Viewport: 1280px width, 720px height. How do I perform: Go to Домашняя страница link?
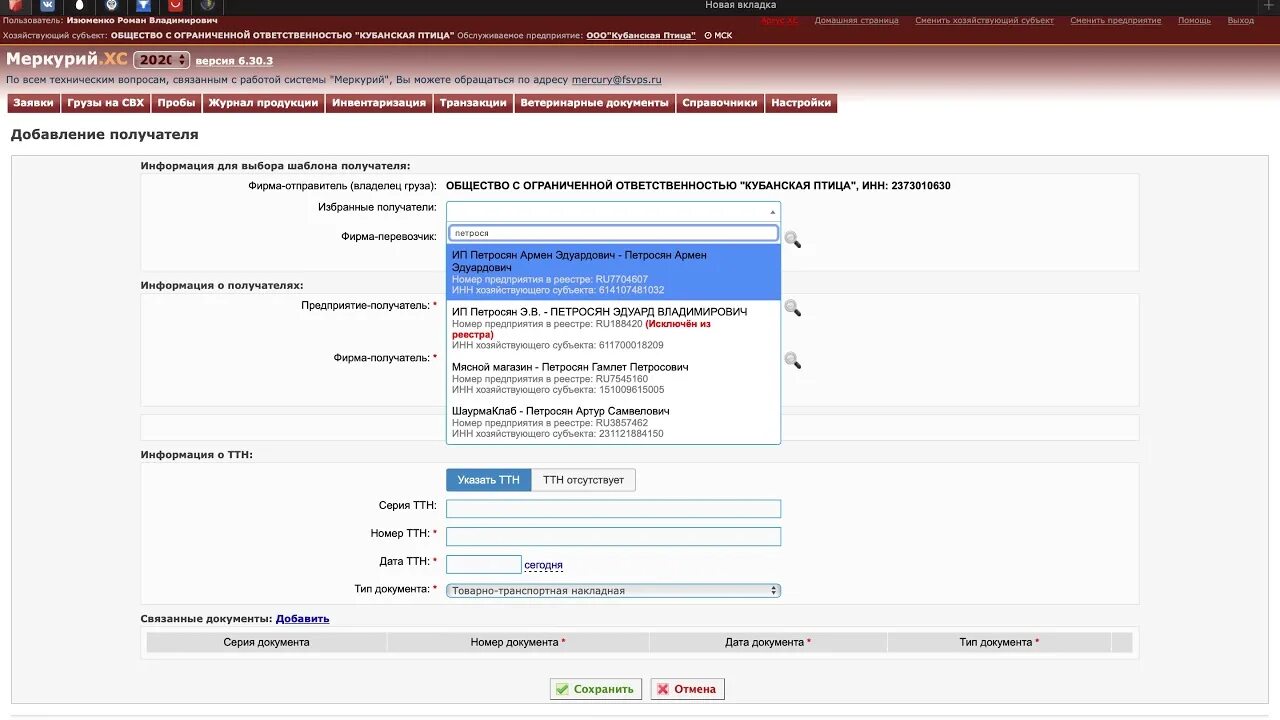click(856, 21)
